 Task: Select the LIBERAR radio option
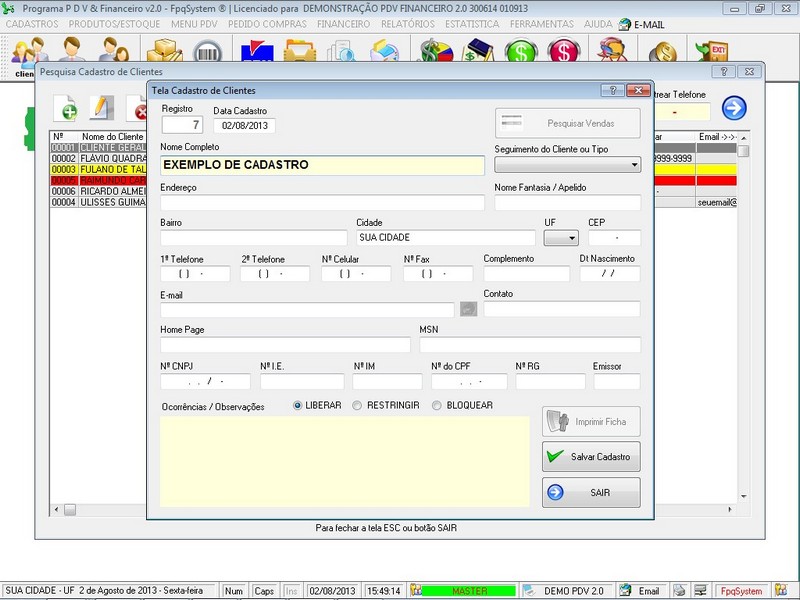coord(298,405)
